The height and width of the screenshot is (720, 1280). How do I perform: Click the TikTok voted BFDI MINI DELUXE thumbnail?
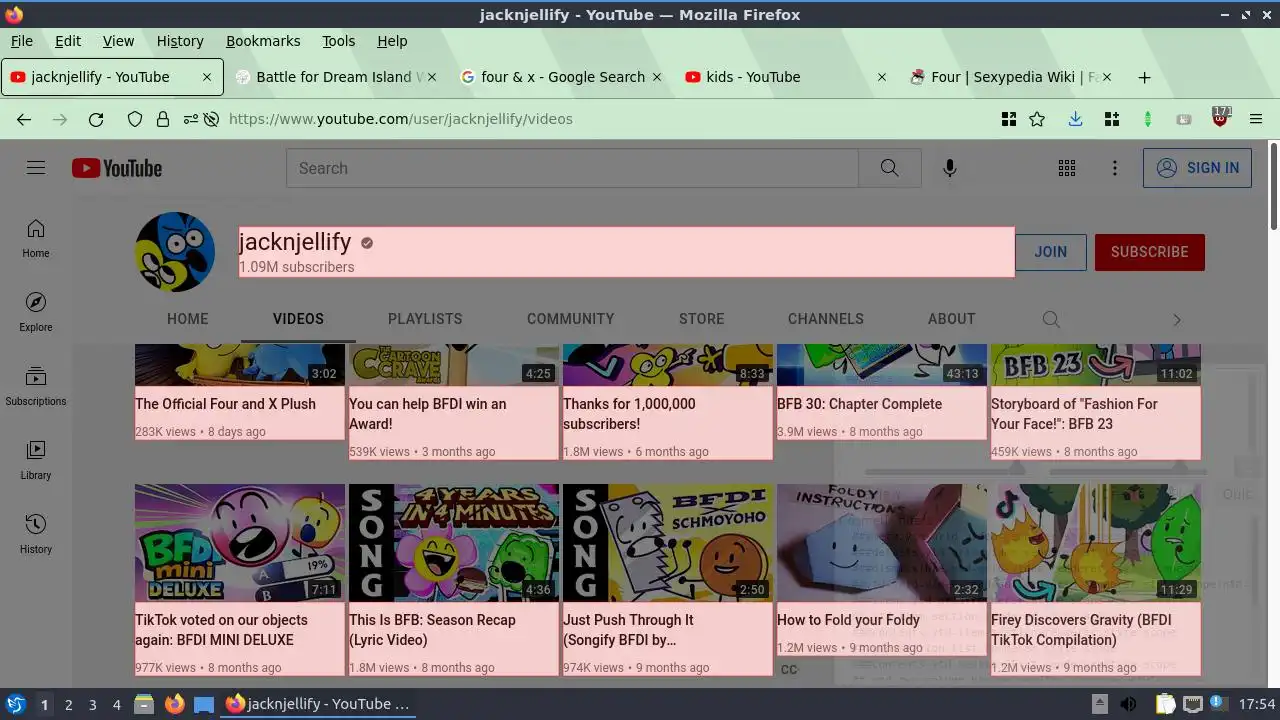(240, 542)
